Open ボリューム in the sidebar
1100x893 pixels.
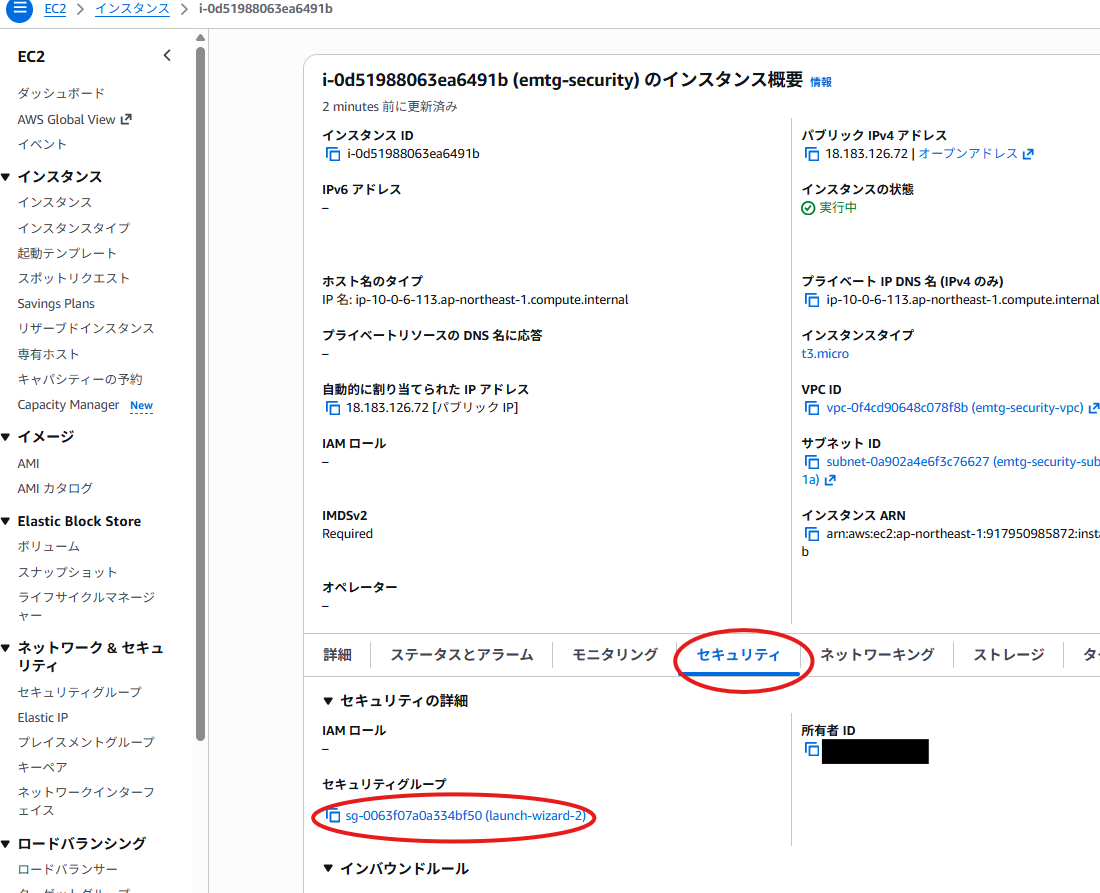[48, 546]
